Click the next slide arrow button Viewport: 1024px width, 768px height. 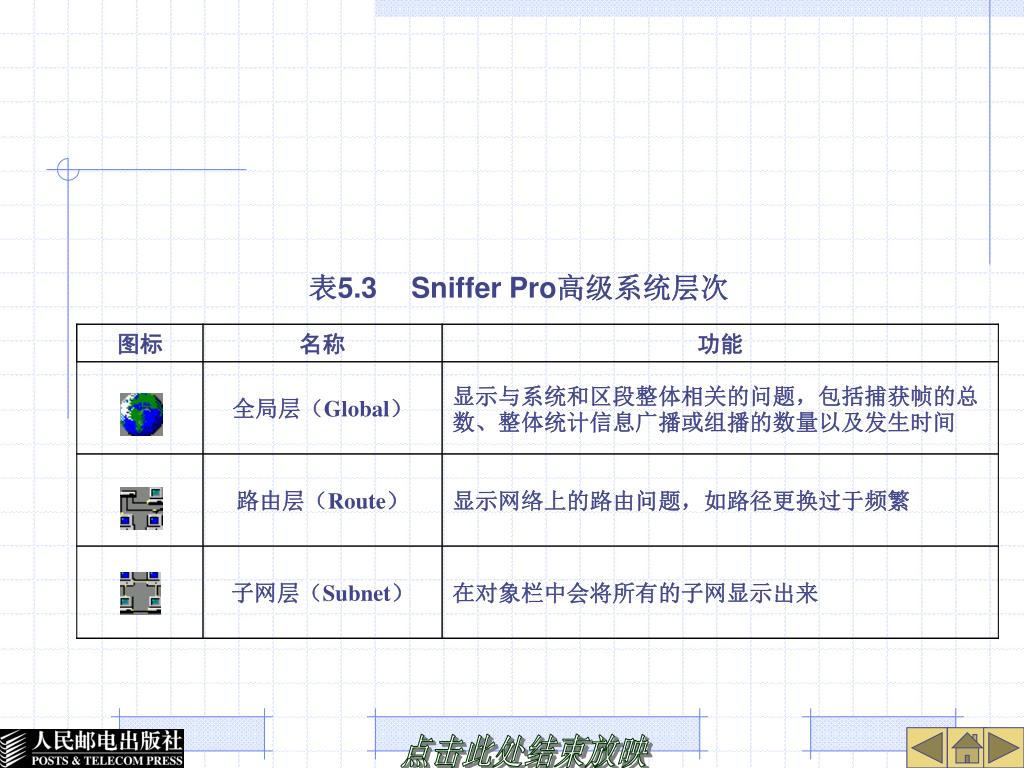point(1004,748)
